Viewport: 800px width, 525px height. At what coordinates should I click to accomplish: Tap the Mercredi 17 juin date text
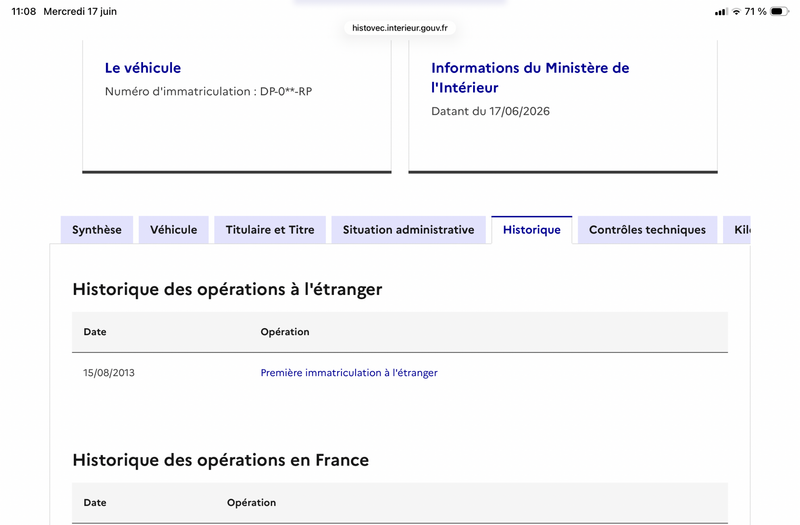point(80,11)
